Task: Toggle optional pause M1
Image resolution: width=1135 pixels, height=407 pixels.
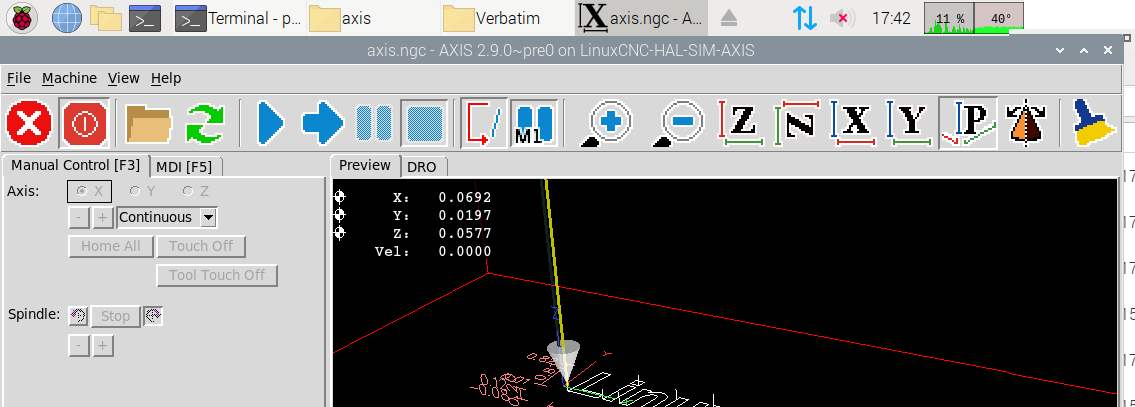Action: 535,122
